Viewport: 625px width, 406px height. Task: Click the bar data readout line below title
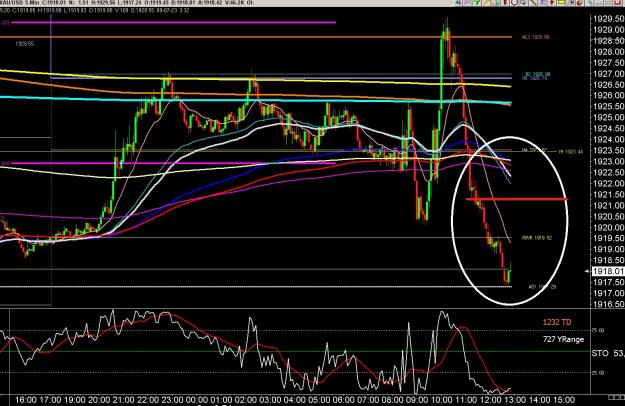[x=94, y=10]
